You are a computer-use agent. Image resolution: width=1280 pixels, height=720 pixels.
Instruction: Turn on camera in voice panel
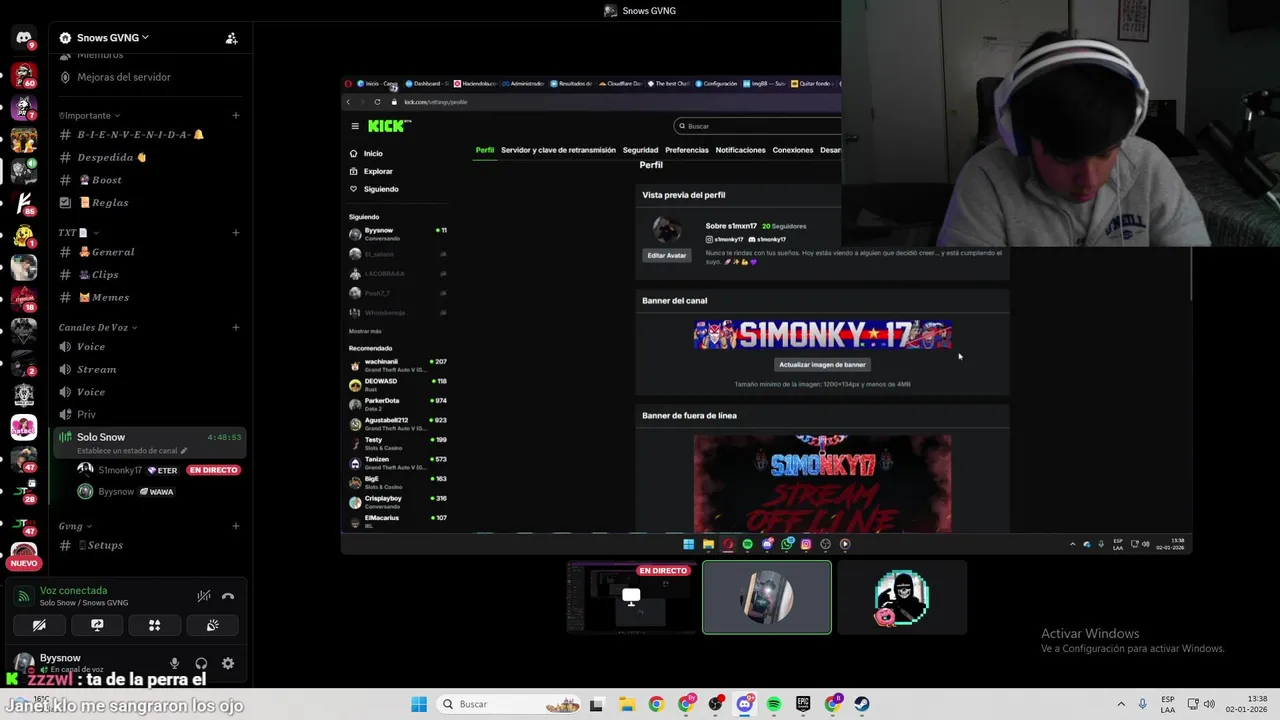[39, 625]
